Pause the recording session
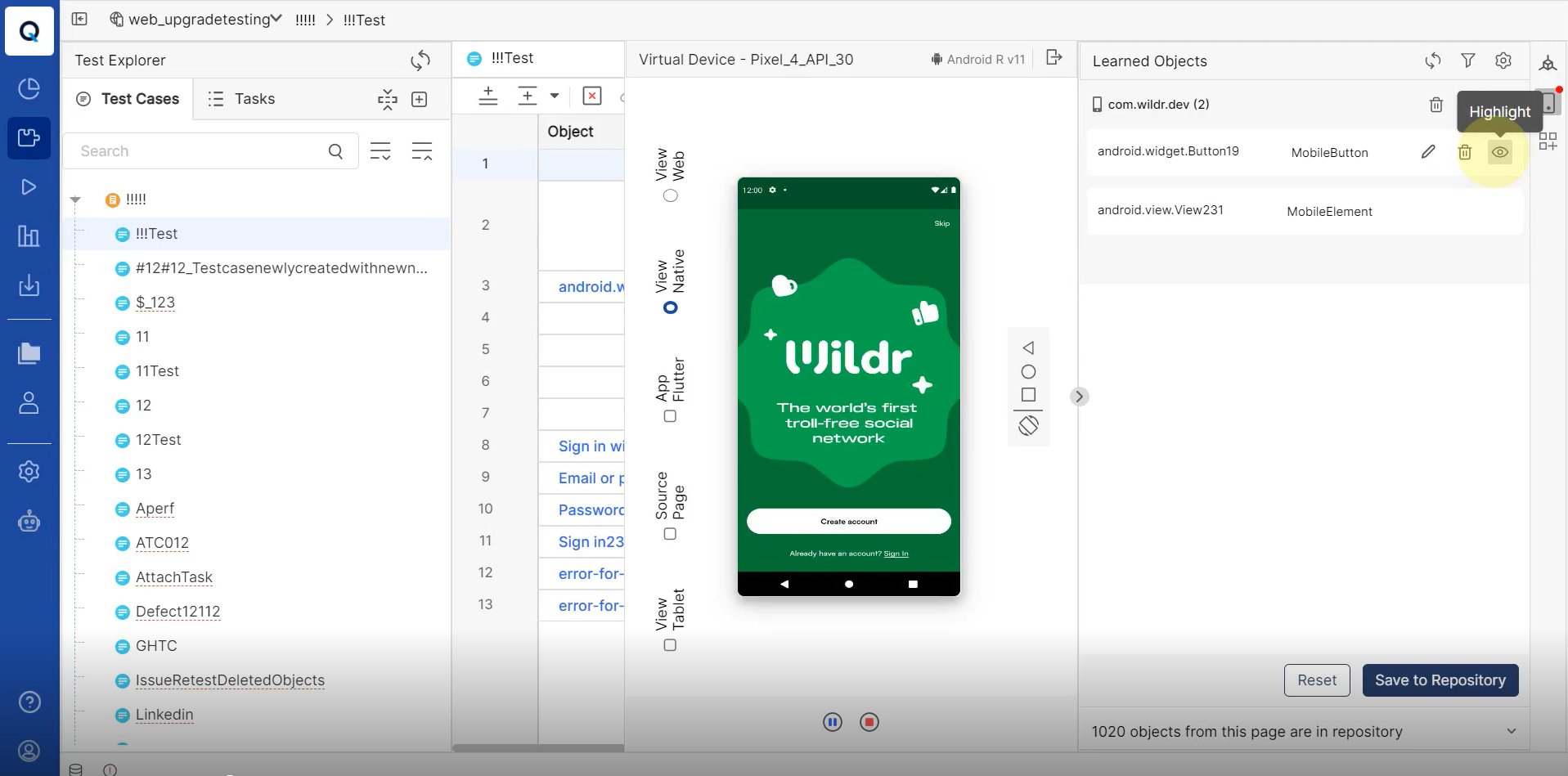This screenshot has width=1568, height=776. click(833, 722)
